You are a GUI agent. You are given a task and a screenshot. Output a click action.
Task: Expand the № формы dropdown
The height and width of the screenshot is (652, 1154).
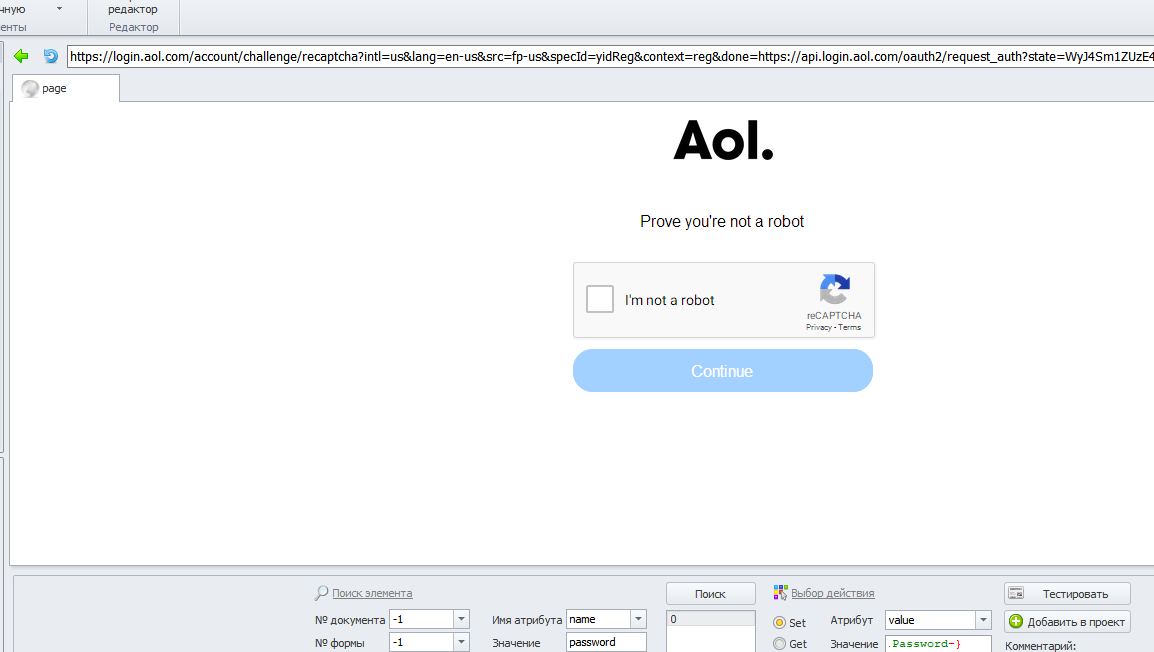(461, 642)
